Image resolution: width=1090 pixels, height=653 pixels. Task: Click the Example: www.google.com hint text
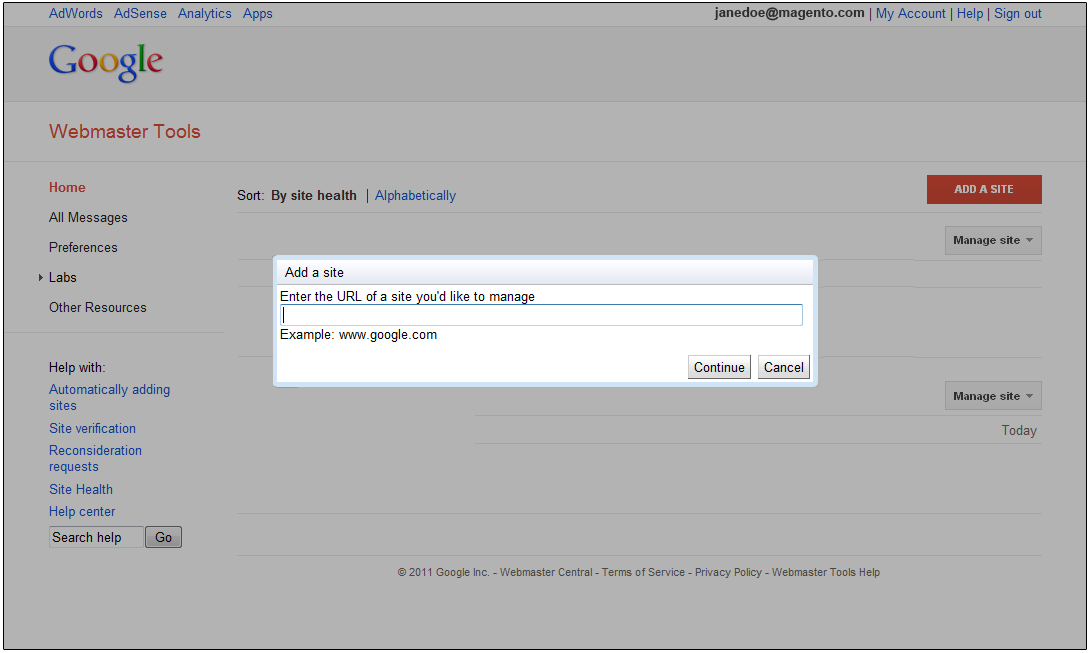pyautogui.click(x=359, y=334)
